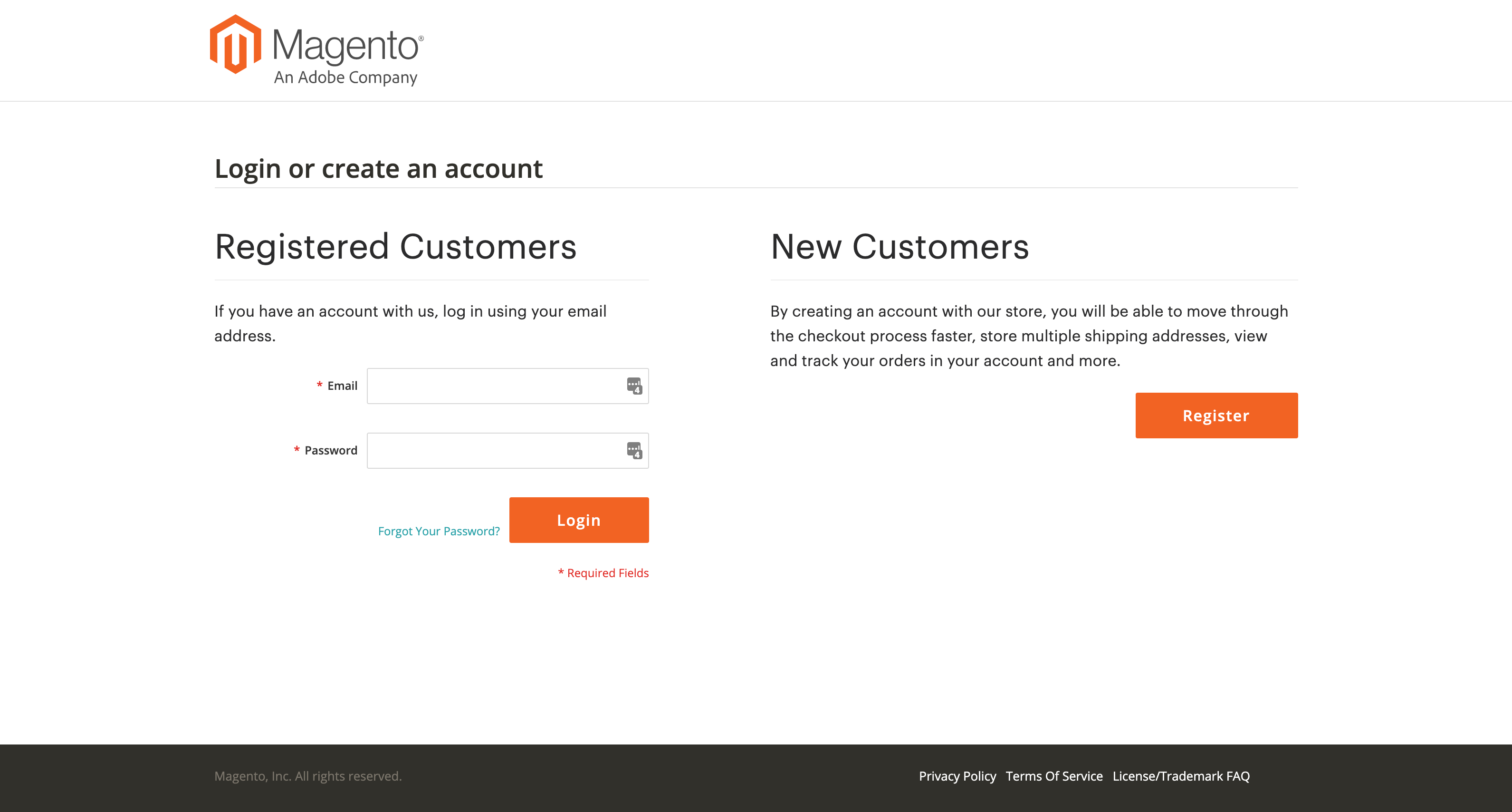Click the password manager icon in Password field
1512x812 pixels.
click(634, 450)
